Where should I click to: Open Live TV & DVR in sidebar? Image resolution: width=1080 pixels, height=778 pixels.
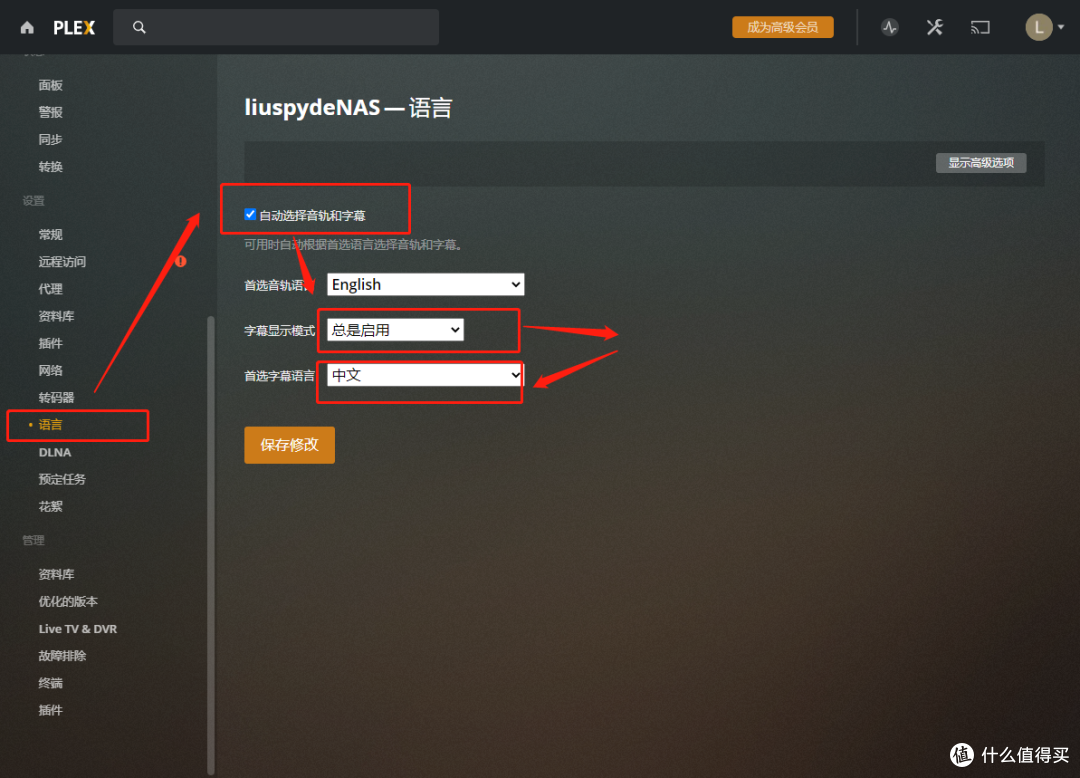click(x=78, y=629)
